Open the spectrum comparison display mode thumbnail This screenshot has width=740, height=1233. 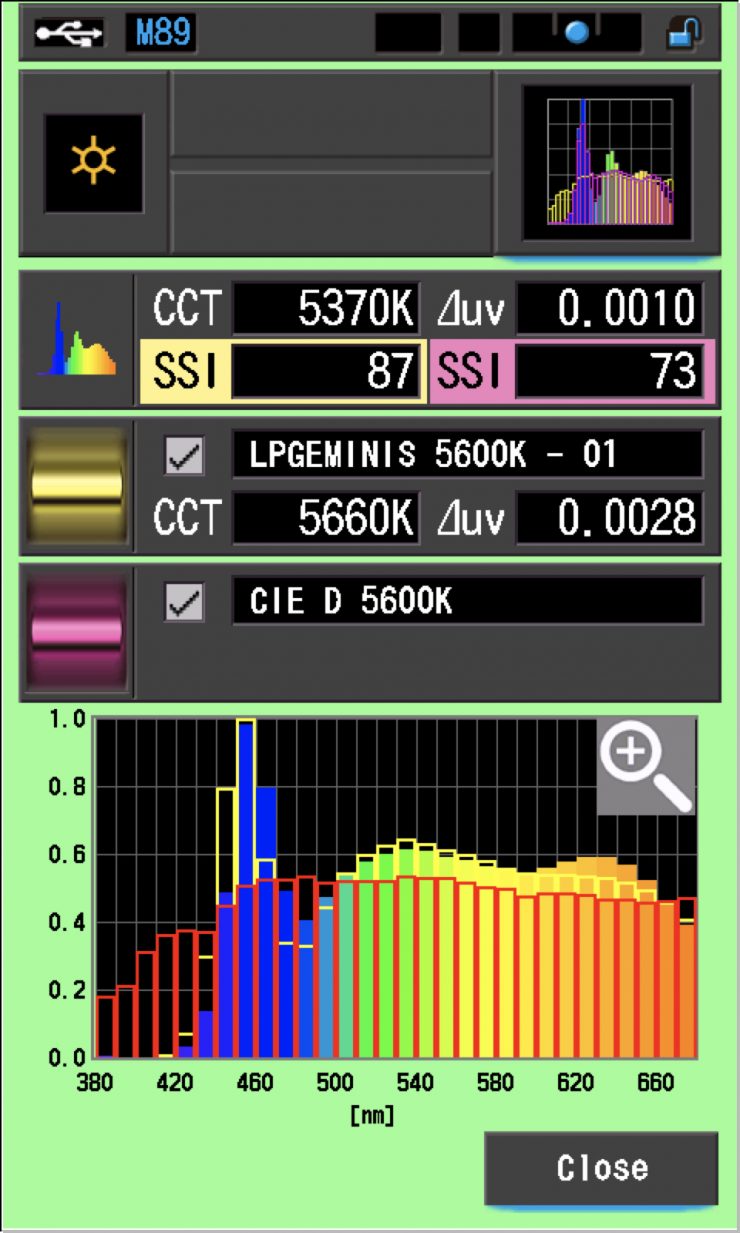[608, 162]
